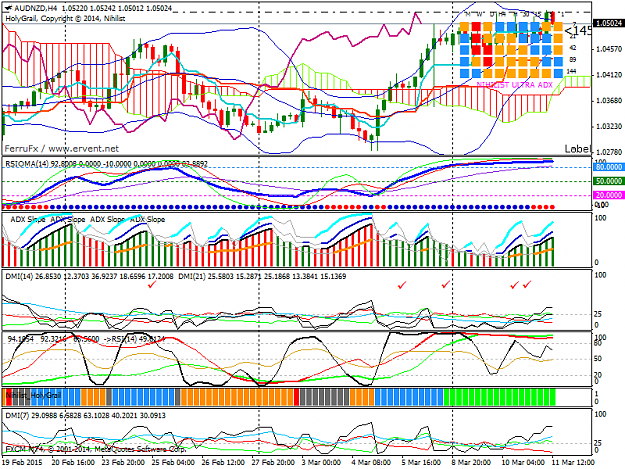
Task: Click the 11 Mar 12:00 time label
Action: (x=573, y=463)
